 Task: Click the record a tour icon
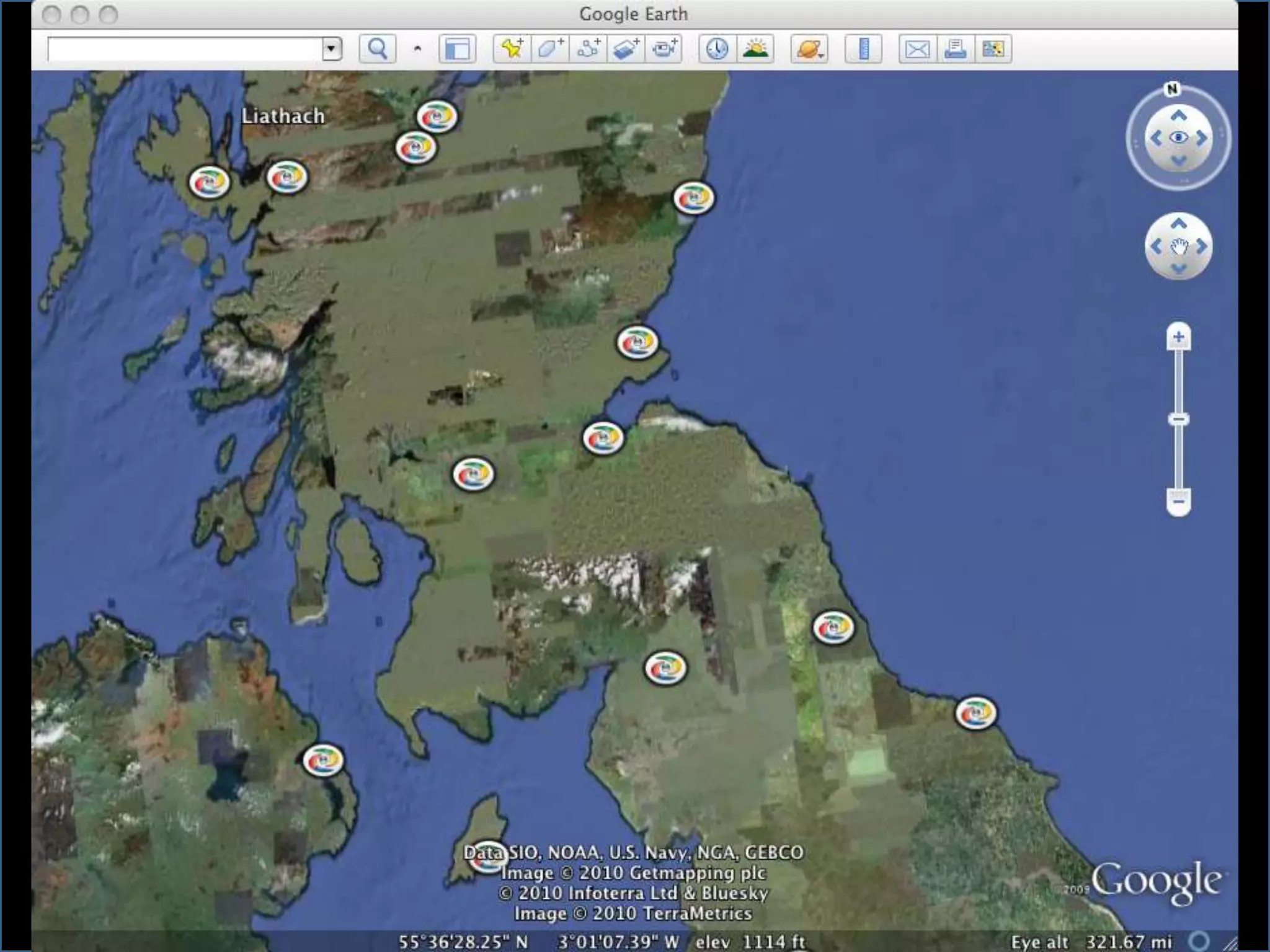[x=664, y=48]
